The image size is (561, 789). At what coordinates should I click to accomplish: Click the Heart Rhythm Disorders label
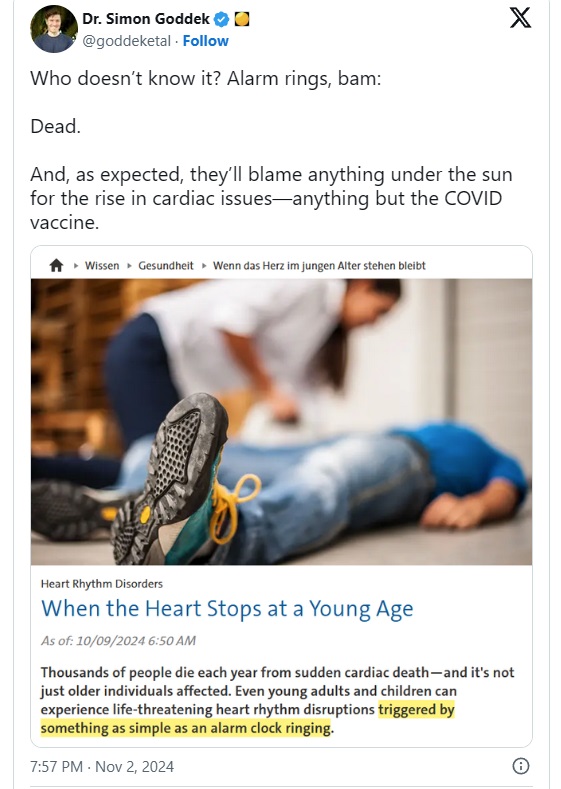click(102, 584)
